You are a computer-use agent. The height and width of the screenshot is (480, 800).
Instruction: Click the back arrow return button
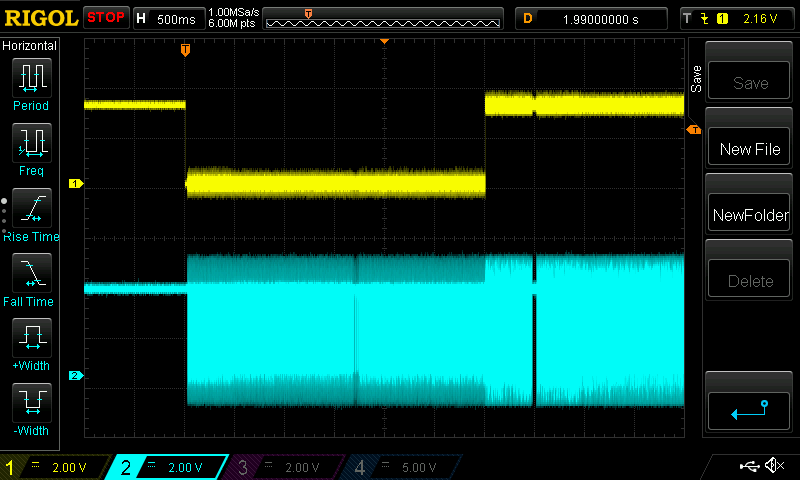pos(749,411)
